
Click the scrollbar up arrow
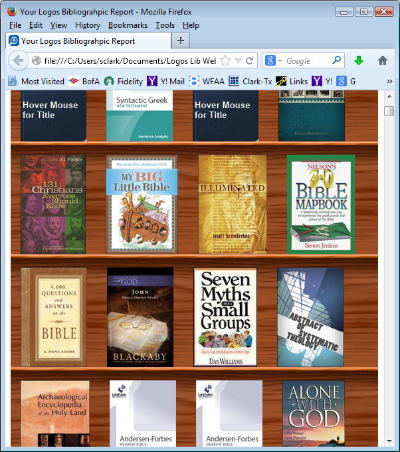389,96
